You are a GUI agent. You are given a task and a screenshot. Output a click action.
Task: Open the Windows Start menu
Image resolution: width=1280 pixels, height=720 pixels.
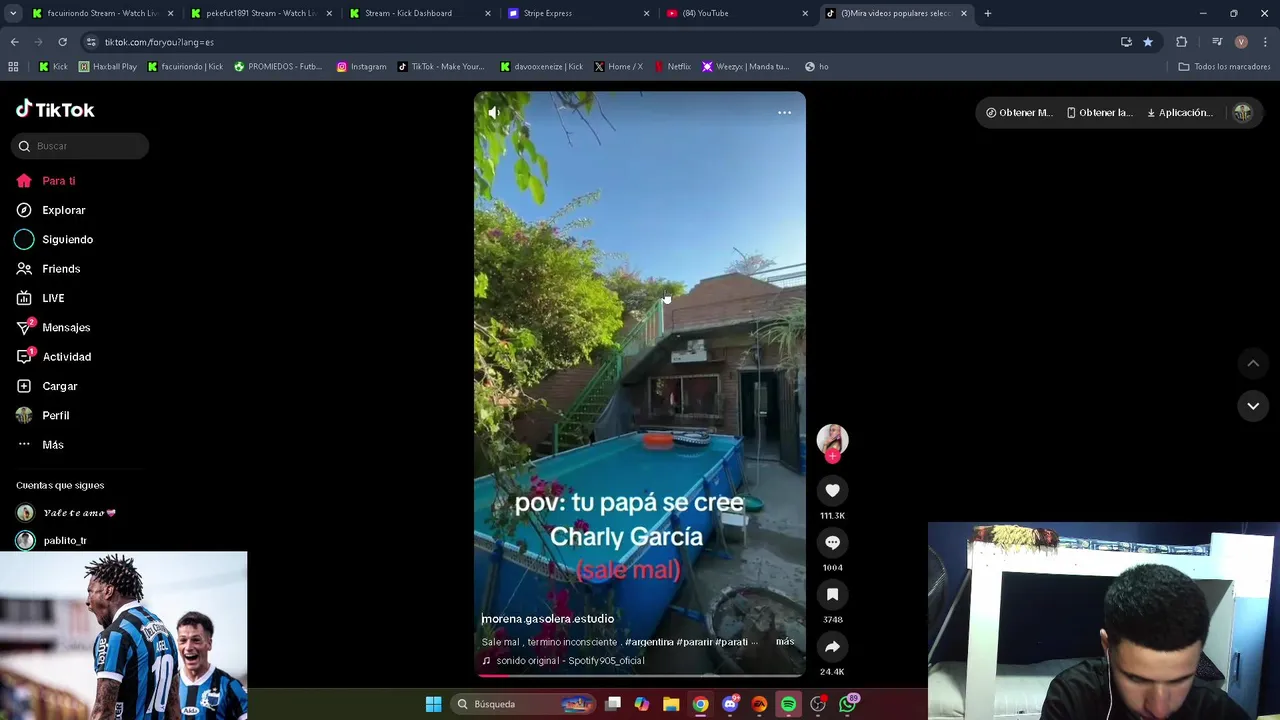pos(433,704)
